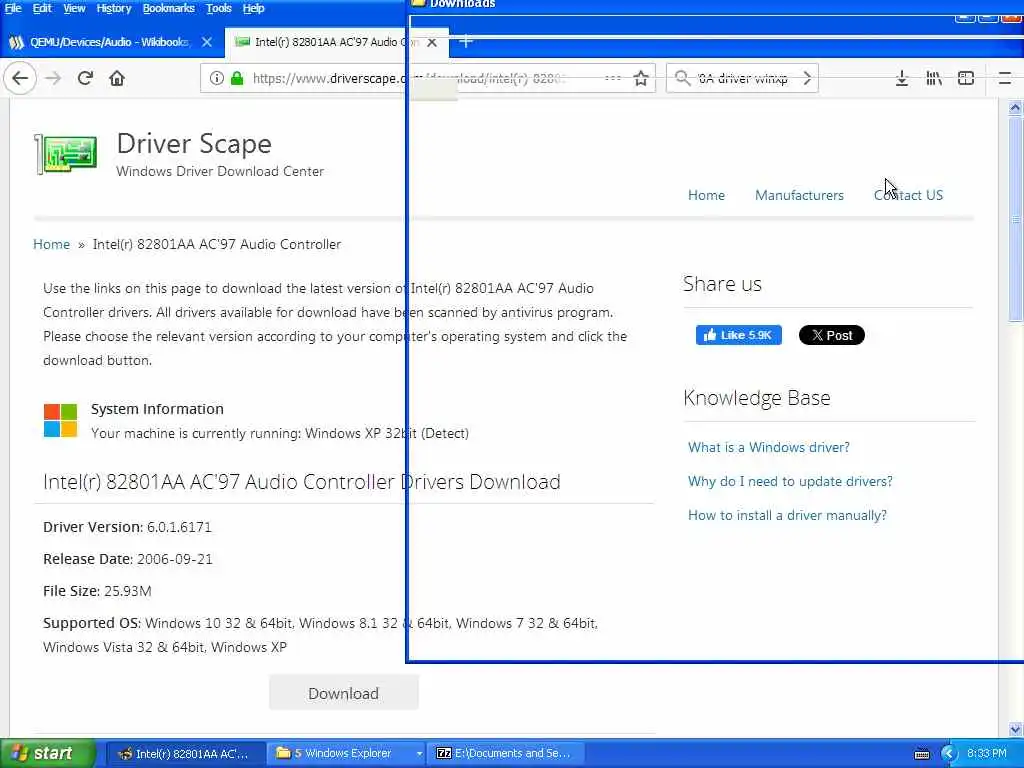The image size is (1024, 768).
Task: Close the QEMU/Devices/Audio tab
Action: pyautogui.click(x=207, y=42)
